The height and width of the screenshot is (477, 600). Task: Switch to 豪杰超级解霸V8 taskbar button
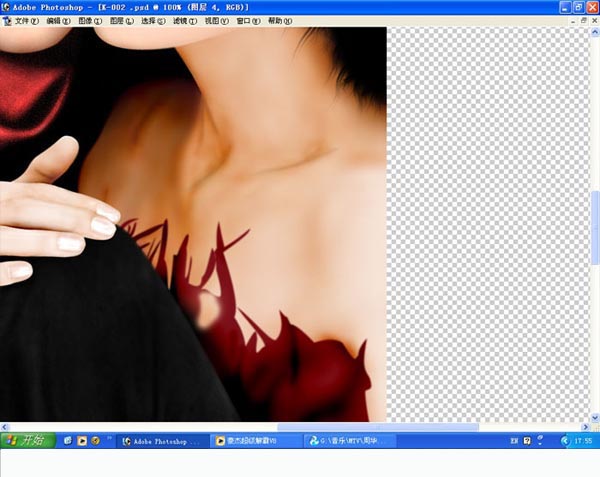[x=257, y=441]
